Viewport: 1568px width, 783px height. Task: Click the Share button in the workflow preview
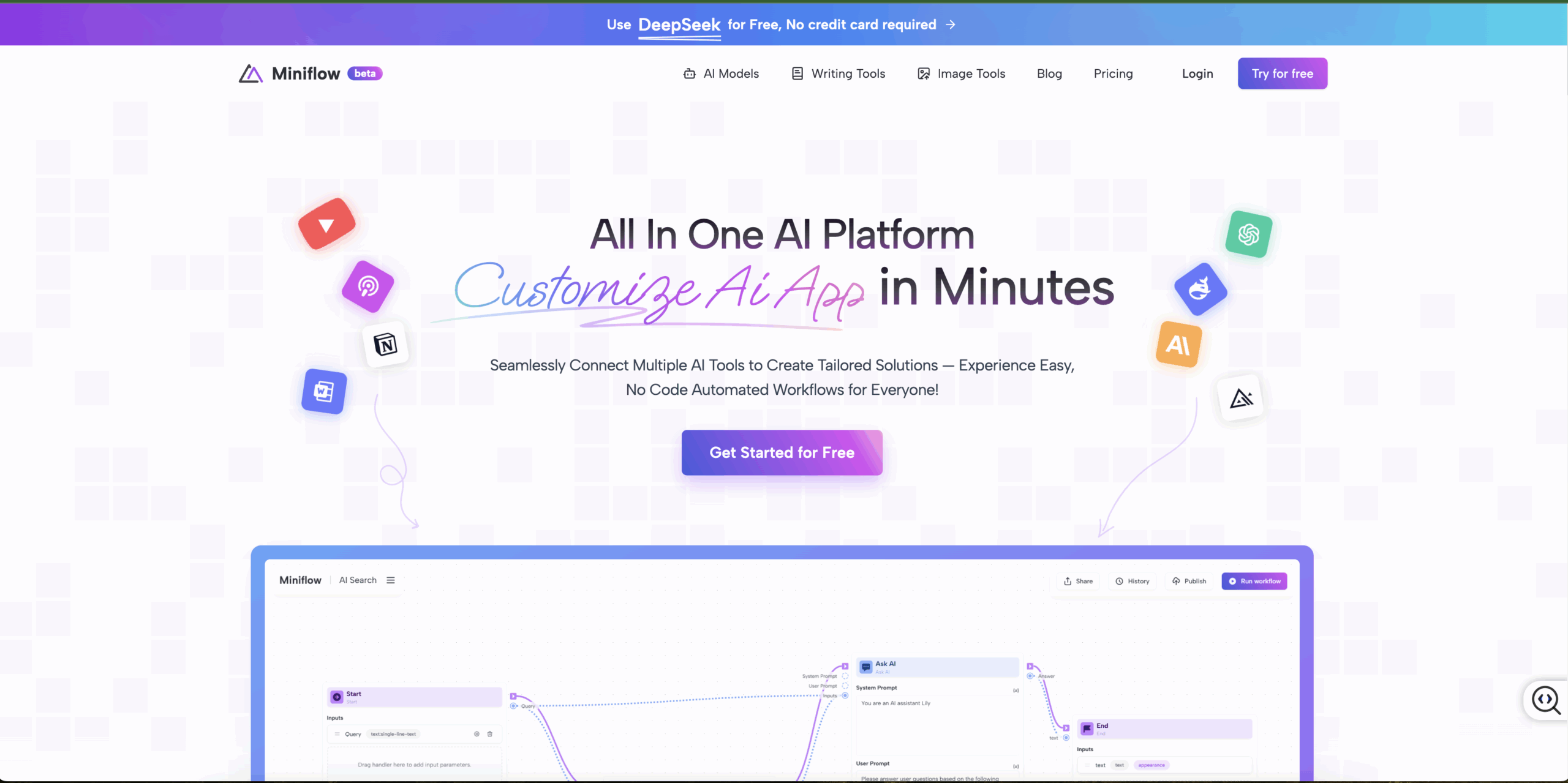[x=1079, y=581]
